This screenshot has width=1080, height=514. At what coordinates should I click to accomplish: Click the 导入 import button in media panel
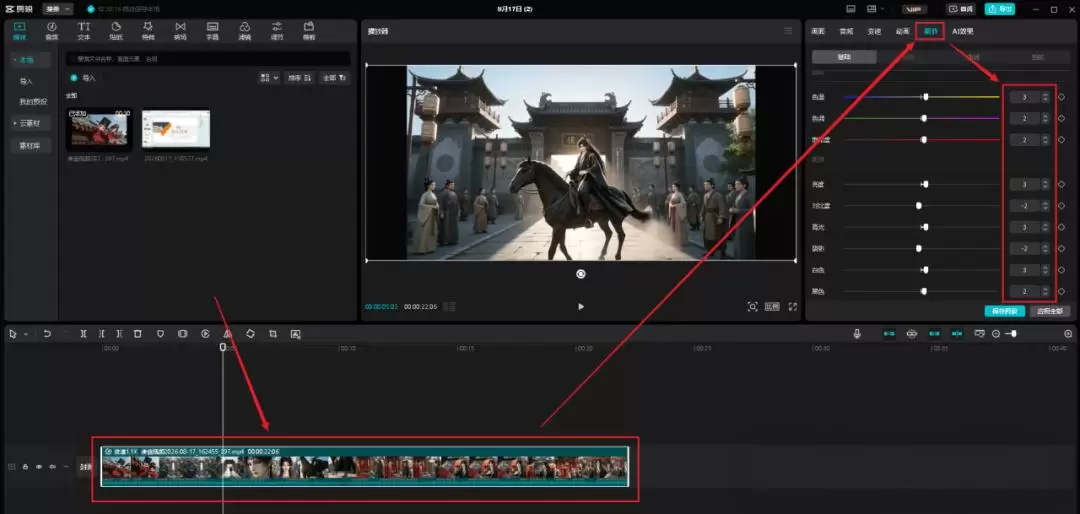[83, 78]
